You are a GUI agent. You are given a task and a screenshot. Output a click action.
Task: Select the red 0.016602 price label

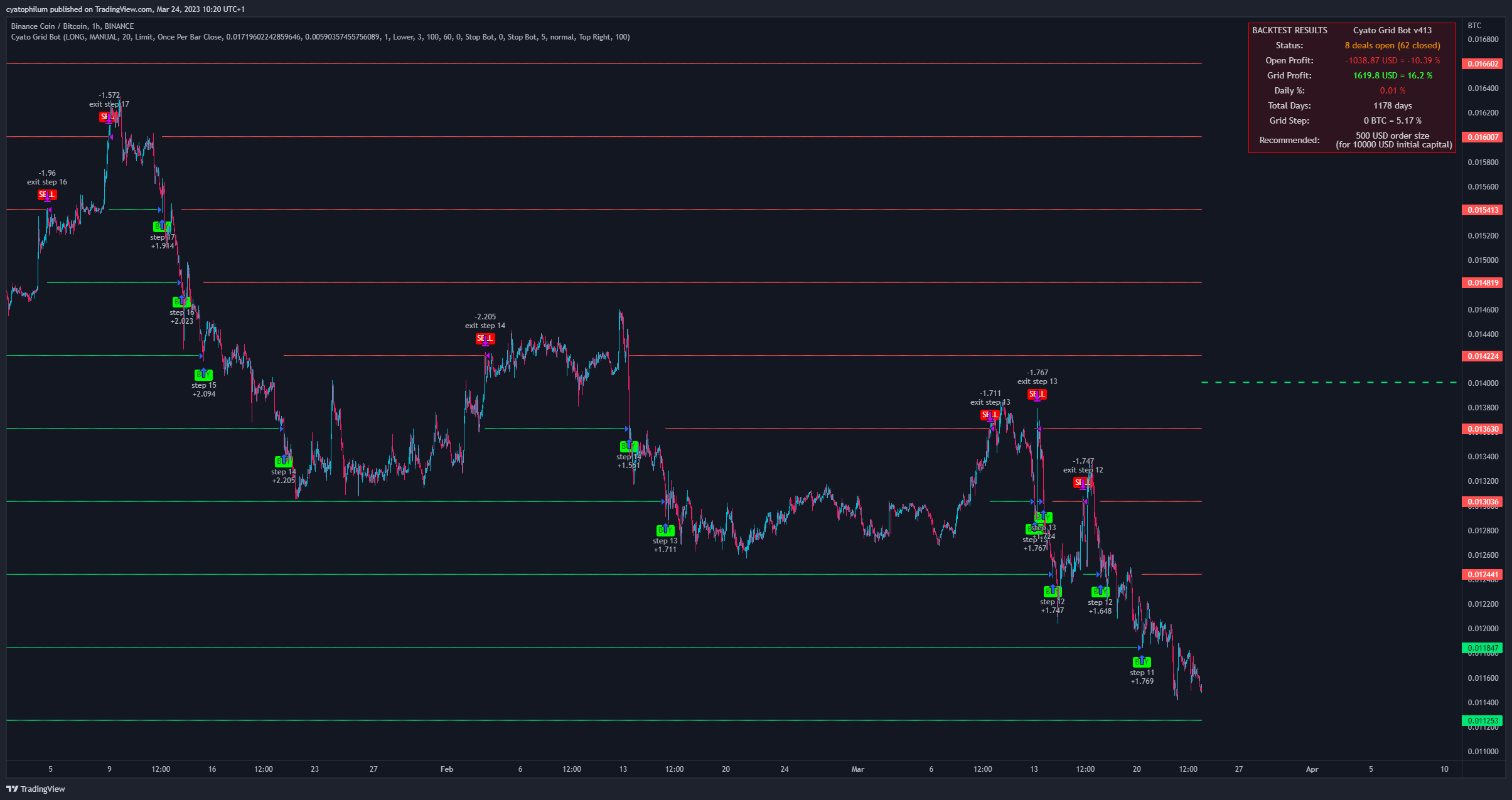tap(1483, 64)
